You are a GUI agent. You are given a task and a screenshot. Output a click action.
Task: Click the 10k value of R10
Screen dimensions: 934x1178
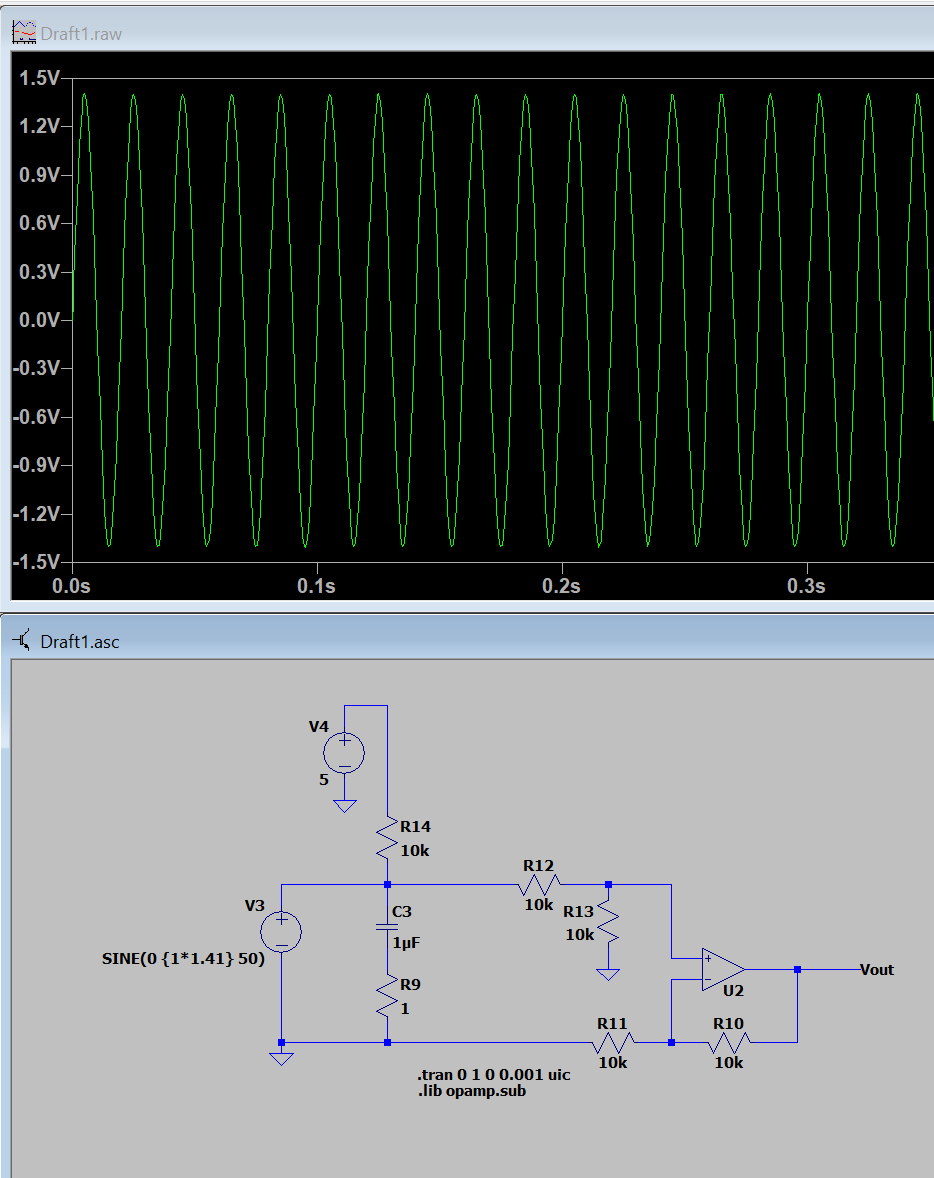tap(728, 1062)
